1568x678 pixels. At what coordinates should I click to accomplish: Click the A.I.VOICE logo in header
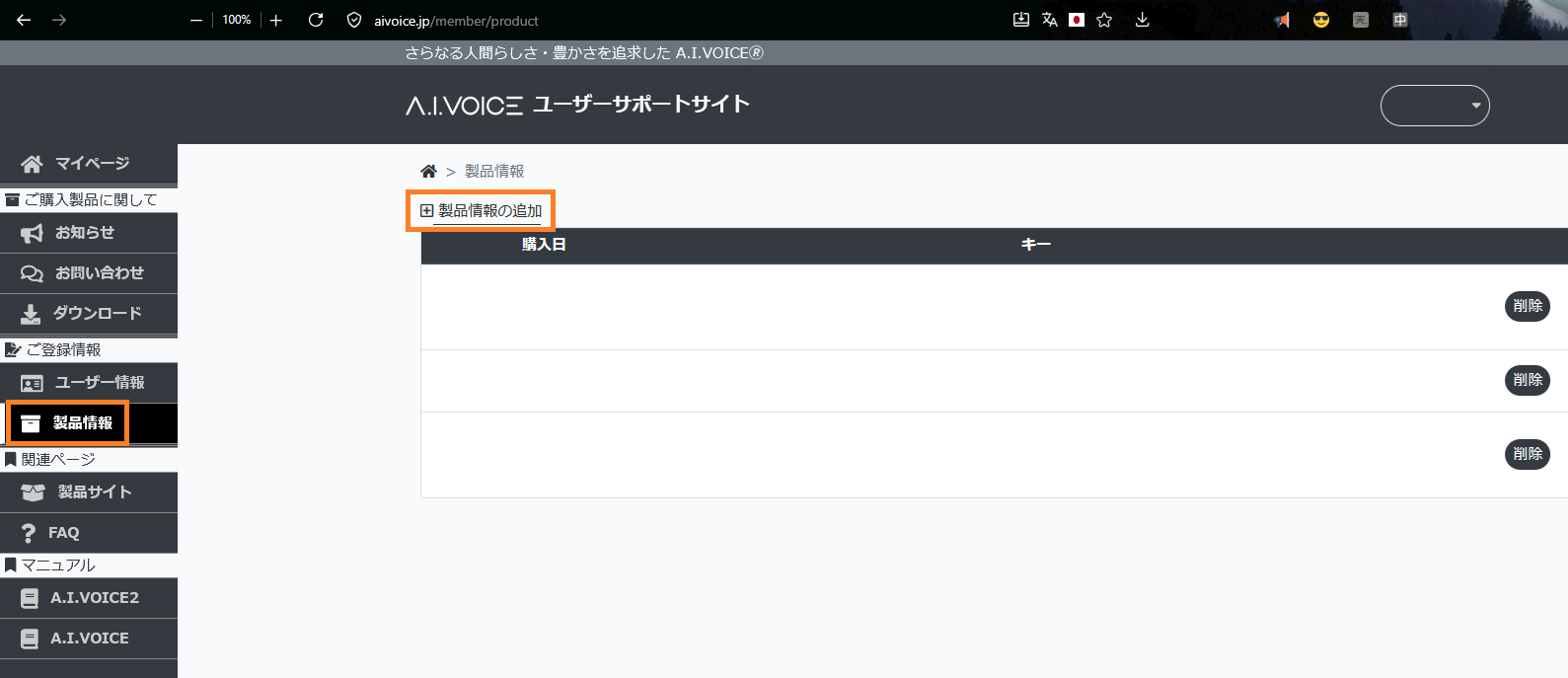coord(464,105)
